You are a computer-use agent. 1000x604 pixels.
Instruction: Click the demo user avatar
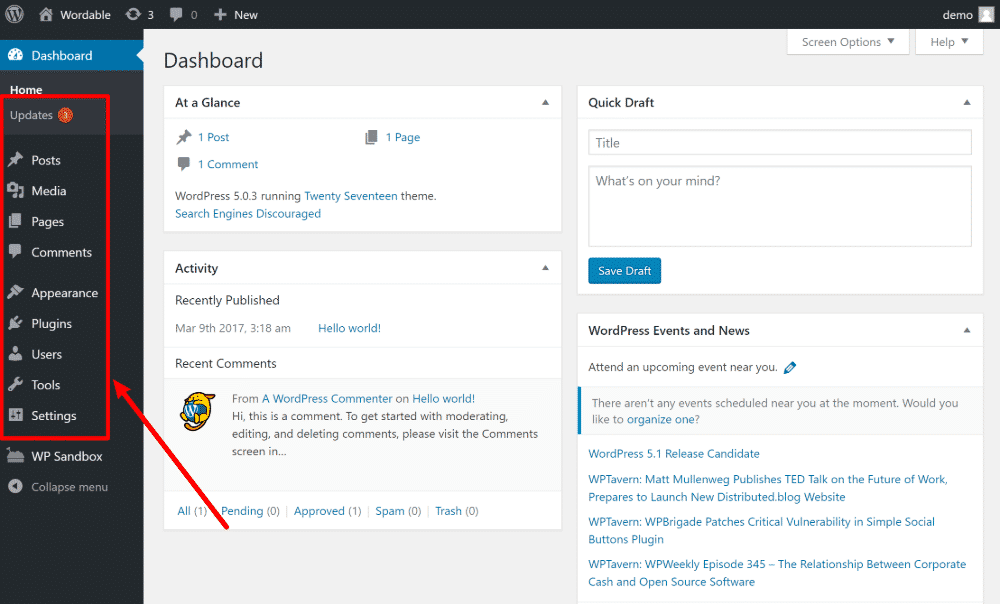pyautogui.click(x=987, y=14)
